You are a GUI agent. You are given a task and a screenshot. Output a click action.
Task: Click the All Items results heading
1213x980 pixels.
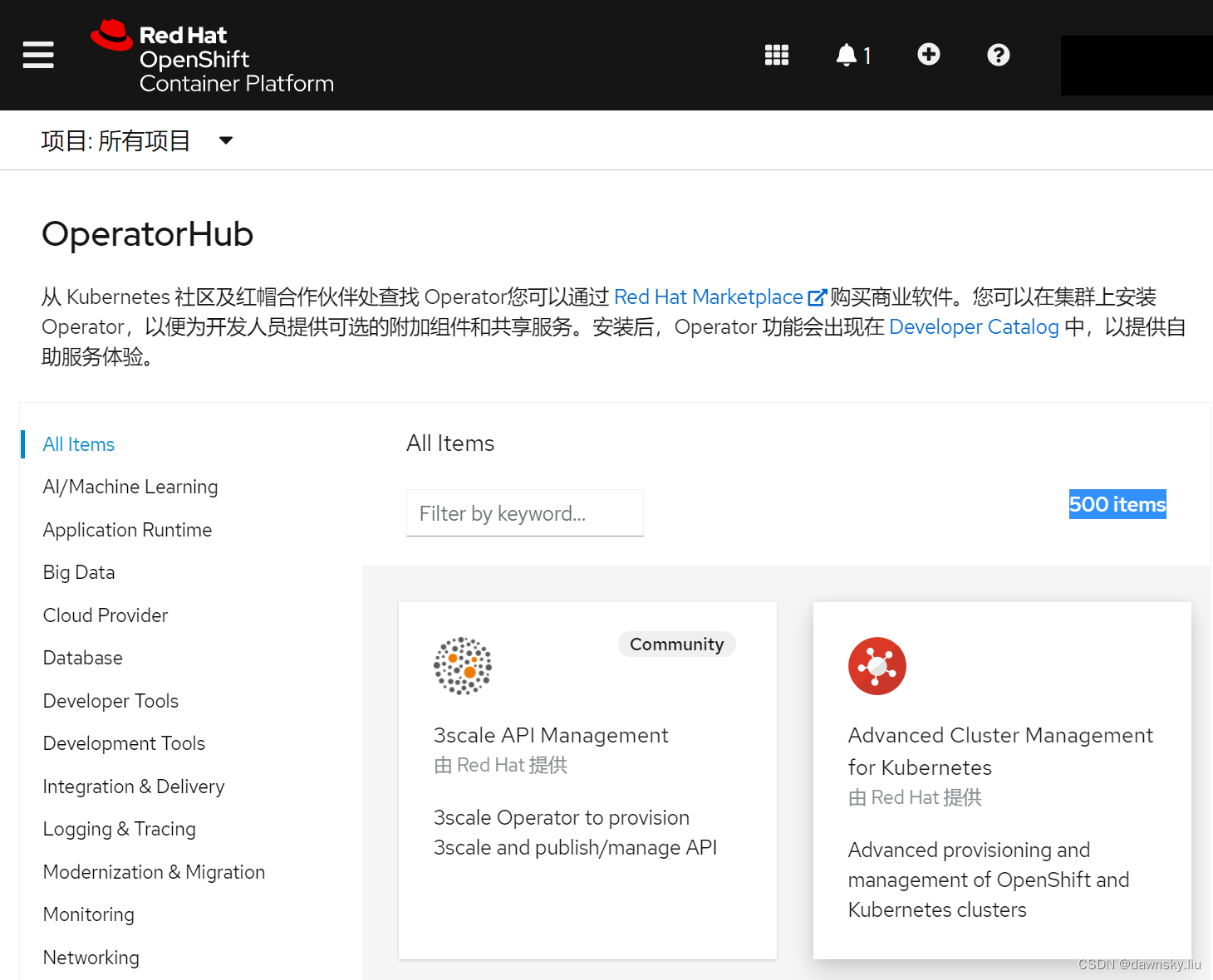coord(450,443)
